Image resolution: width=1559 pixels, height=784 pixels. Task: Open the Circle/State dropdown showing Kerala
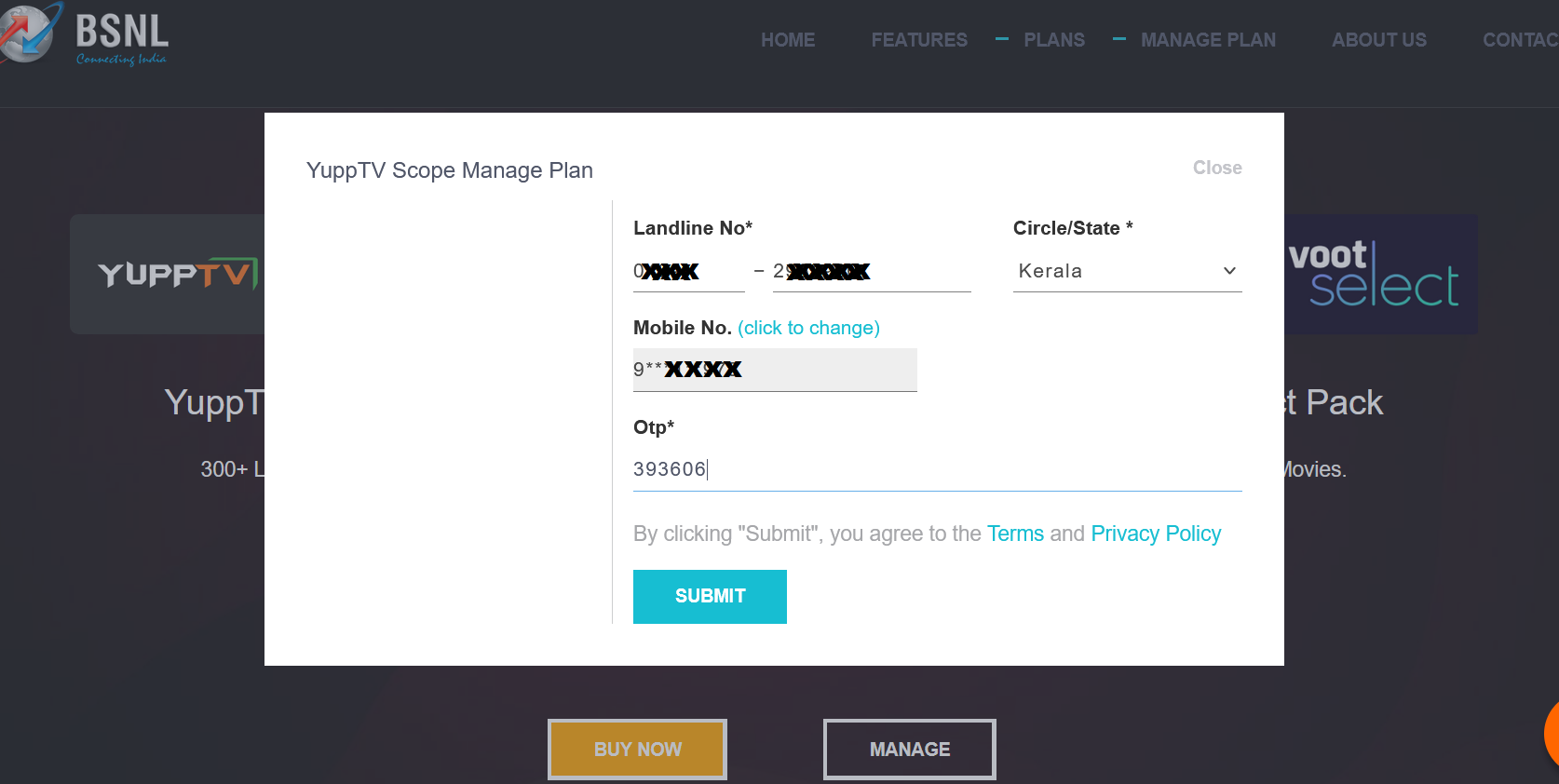[1127, 271]
